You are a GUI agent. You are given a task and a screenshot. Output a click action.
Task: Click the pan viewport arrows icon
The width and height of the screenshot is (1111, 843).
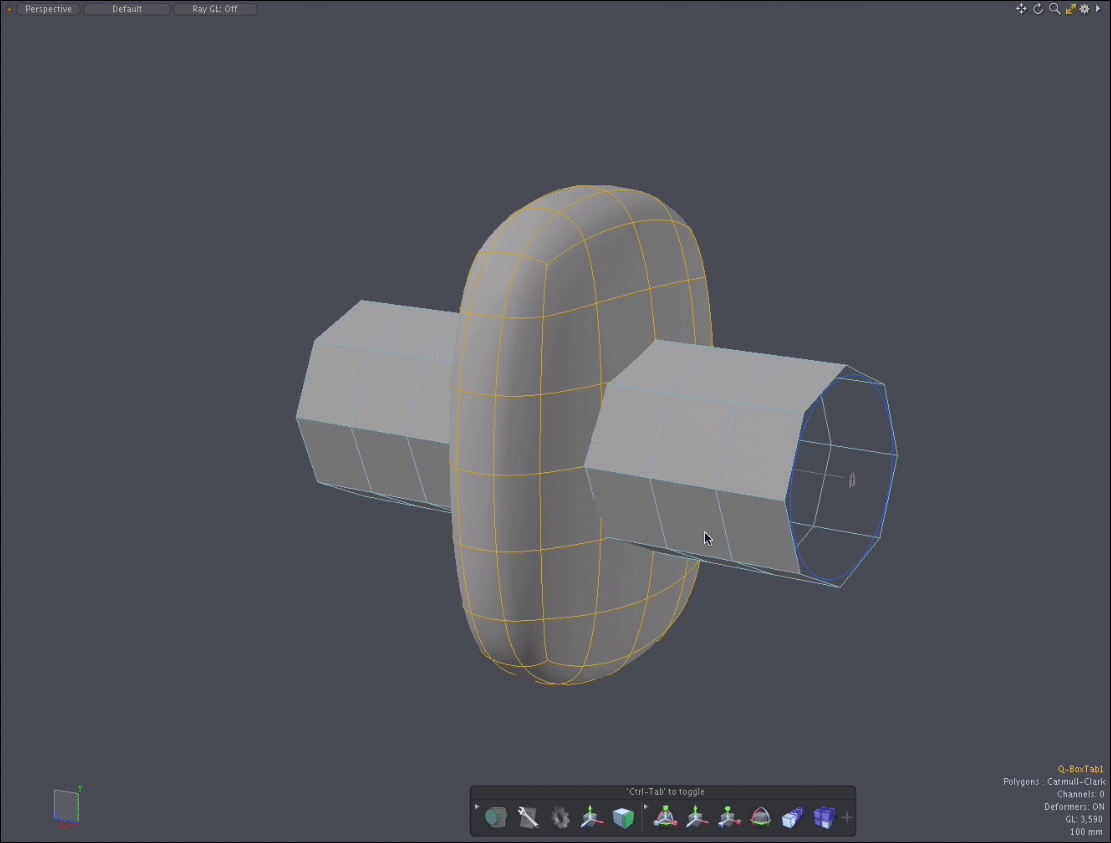pos(1021,9)
